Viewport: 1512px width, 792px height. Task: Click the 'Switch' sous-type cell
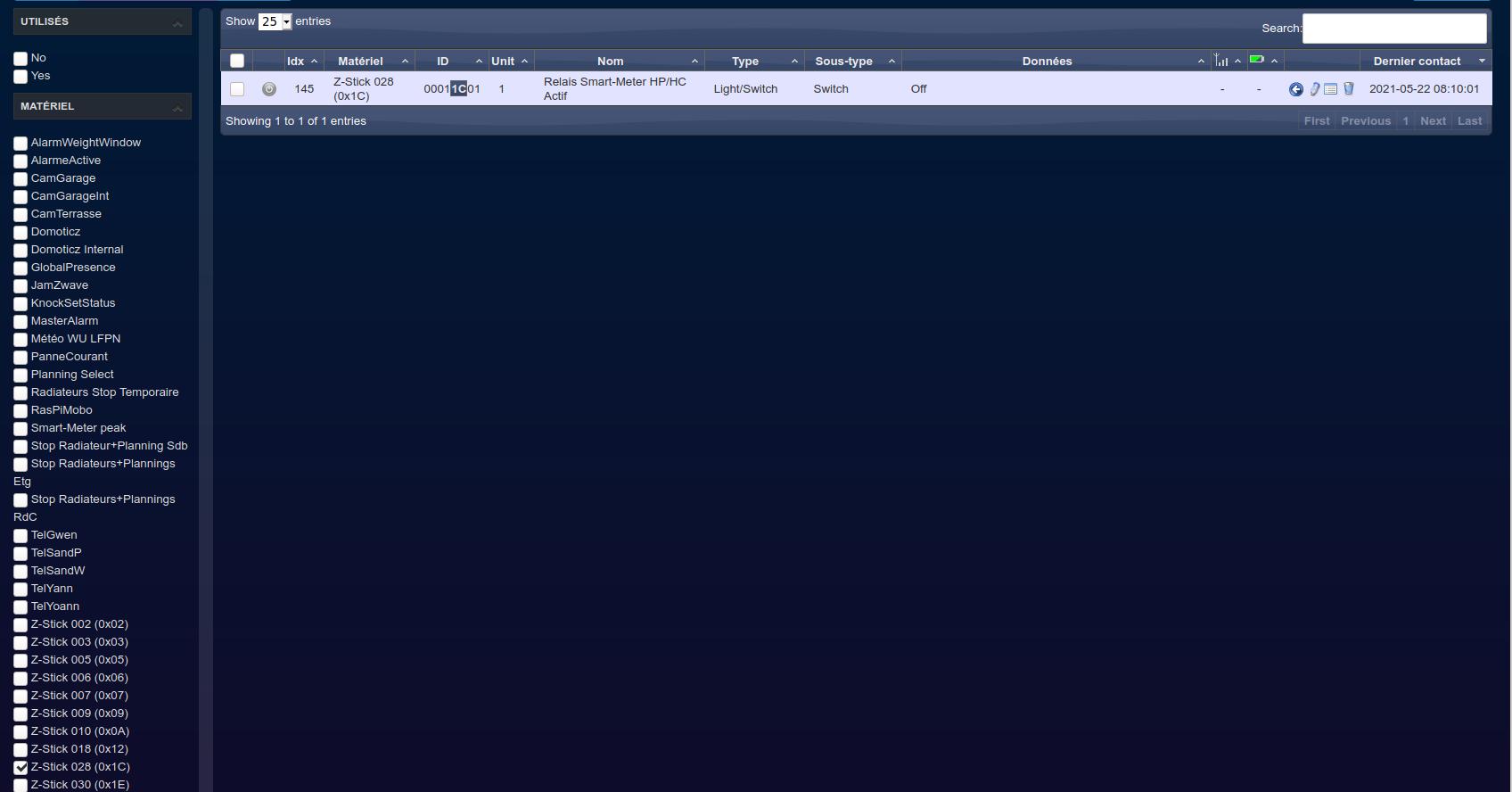coord(831,89)
